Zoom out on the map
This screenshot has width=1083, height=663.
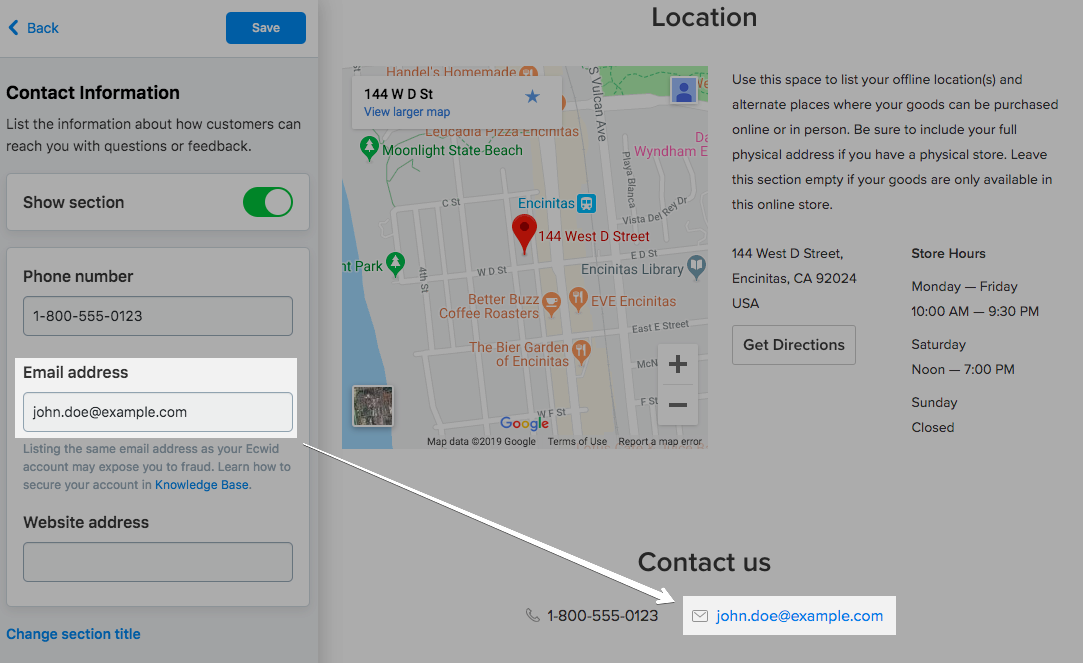click(x=678, y=405)
